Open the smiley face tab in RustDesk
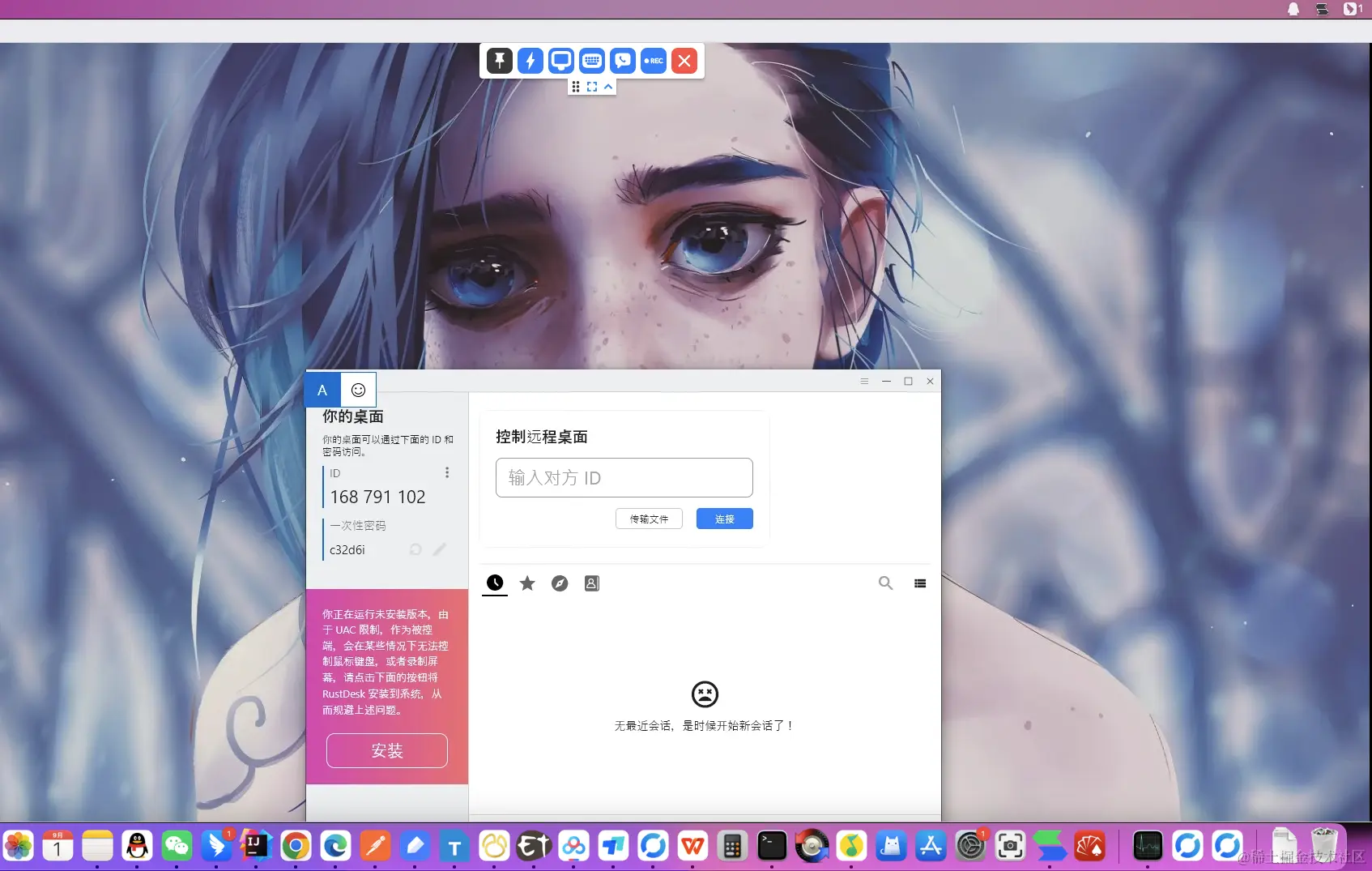Image resolution: width=1372 pixels, height=871 pixels. (x=358, y=390)
